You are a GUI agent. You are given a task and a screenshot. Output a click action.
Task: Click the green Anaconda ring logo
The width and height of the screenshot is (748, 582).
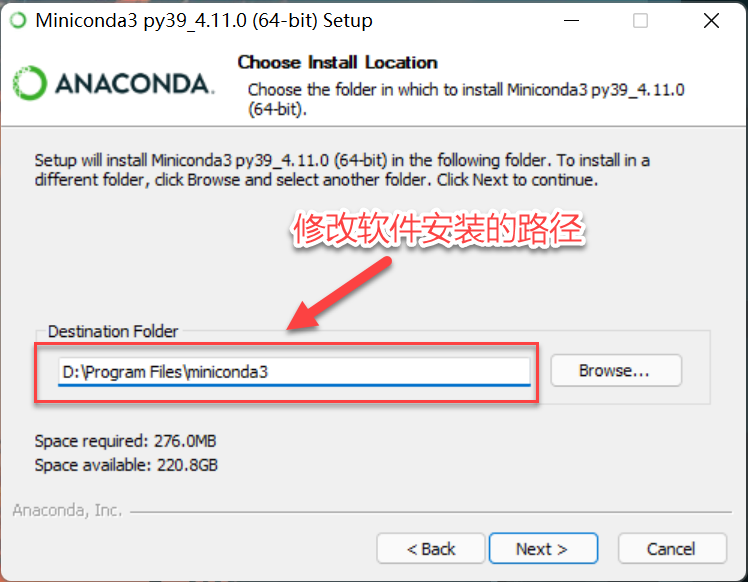tap(30, 83)
